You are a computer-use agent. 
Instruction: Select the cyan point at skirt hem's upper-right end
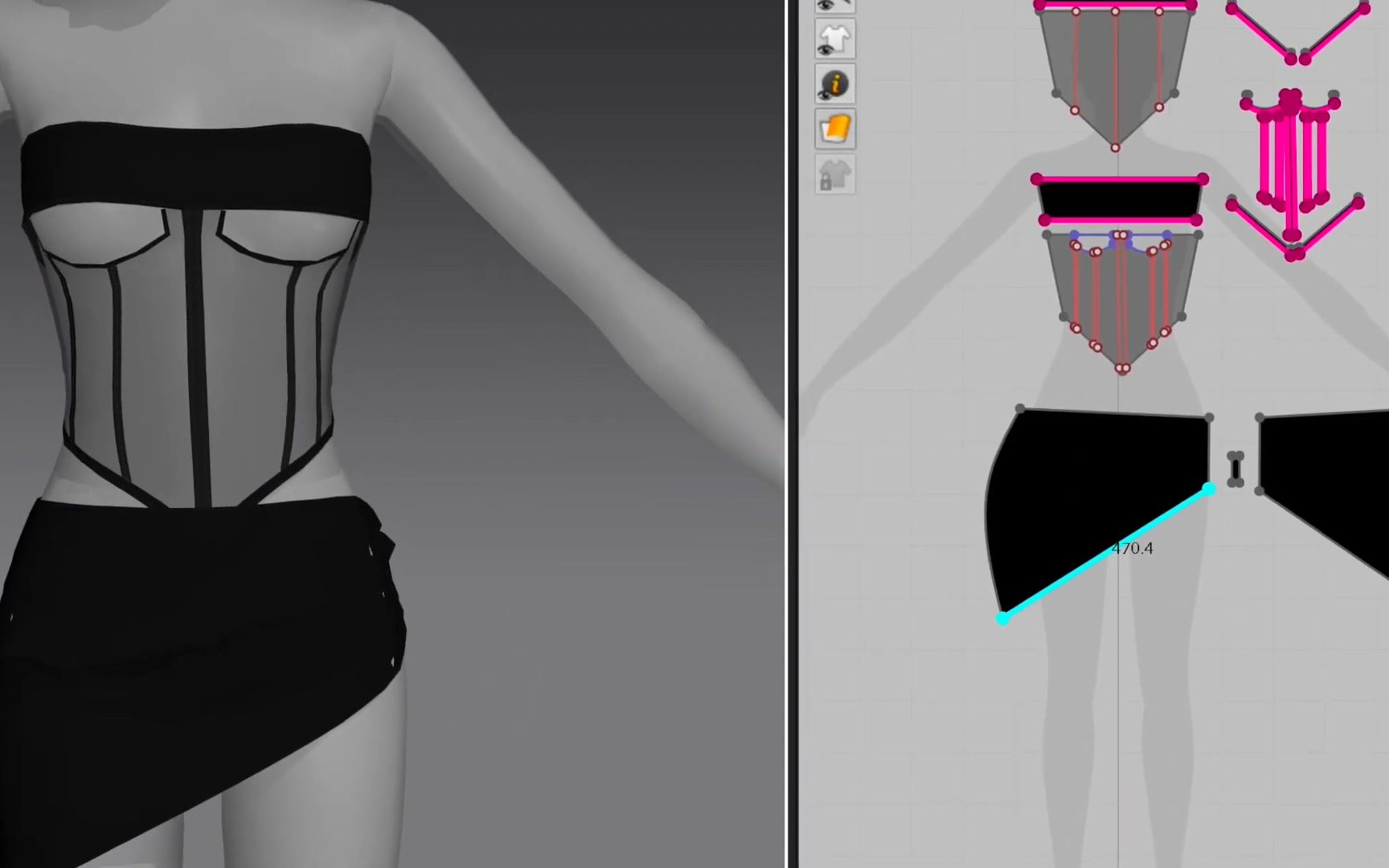(1208, 488)
